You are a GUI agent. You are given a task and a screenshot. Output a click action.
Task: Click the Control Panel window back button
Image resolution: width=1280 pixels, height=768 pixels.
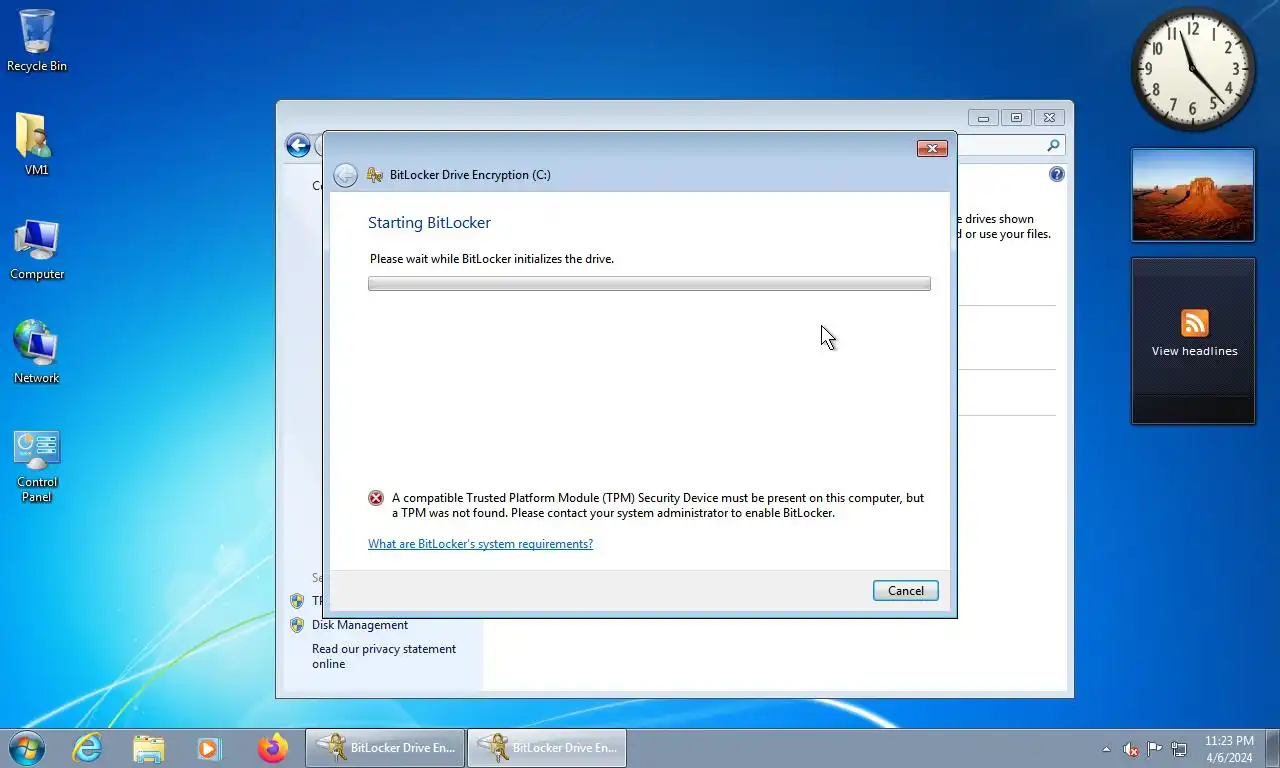point(298,145)
